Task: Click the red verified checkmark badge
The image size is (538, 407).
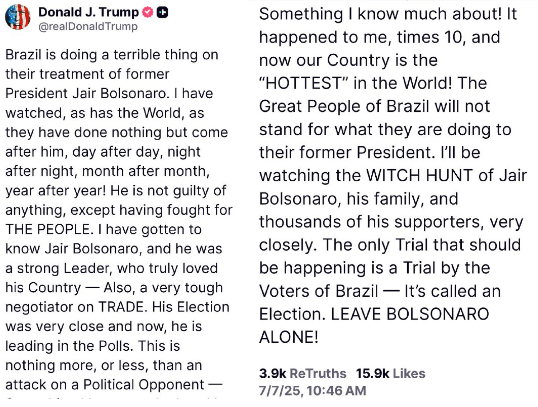Action: coord(147,12)
